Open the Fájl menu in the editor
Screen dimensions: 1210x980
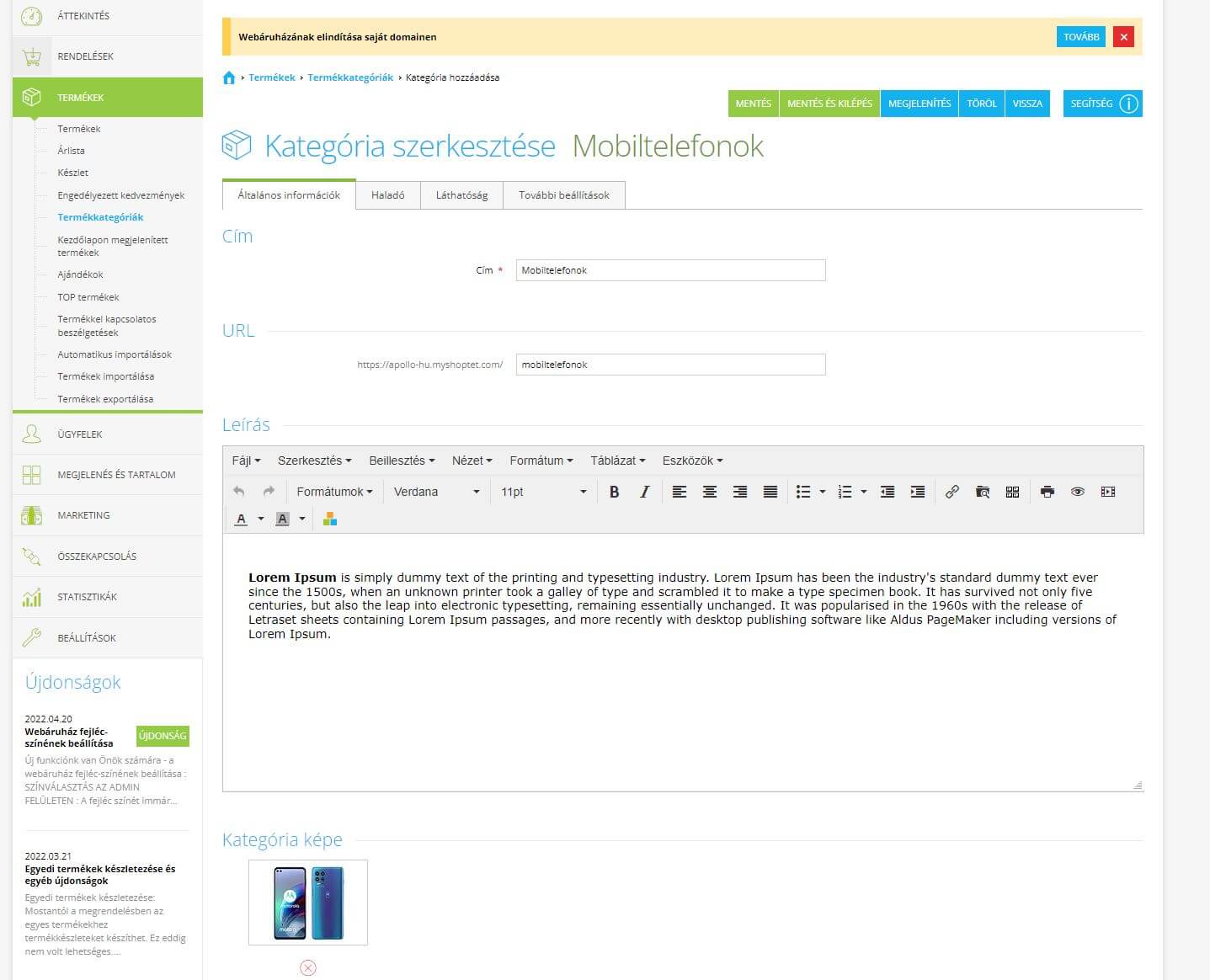click(246, 461)
